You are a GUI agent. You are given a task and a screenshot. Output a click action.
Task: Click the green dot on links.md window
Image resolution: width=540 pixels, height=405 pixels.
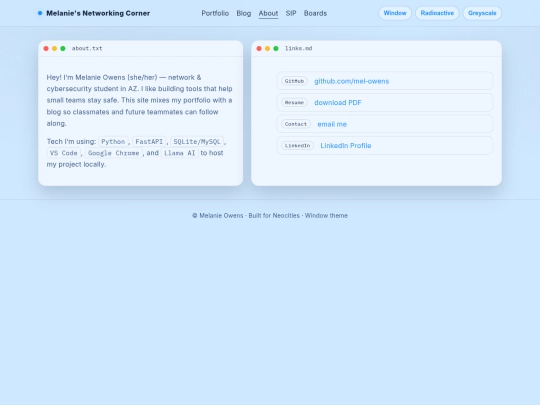pyautogui.click(x=276, y=49)
